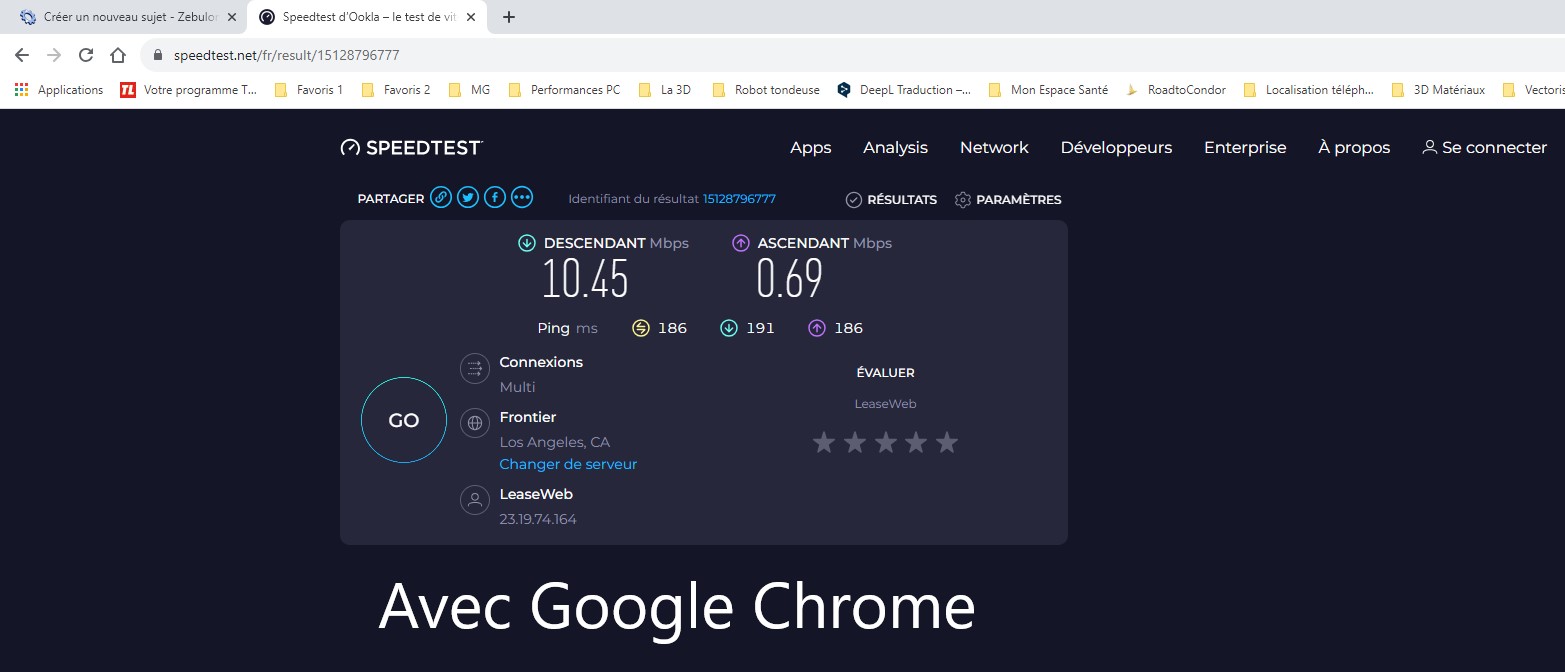Screen dimensions: 1565x672
Task: Open the Apps menu item
Action: [x=810, y=148]
